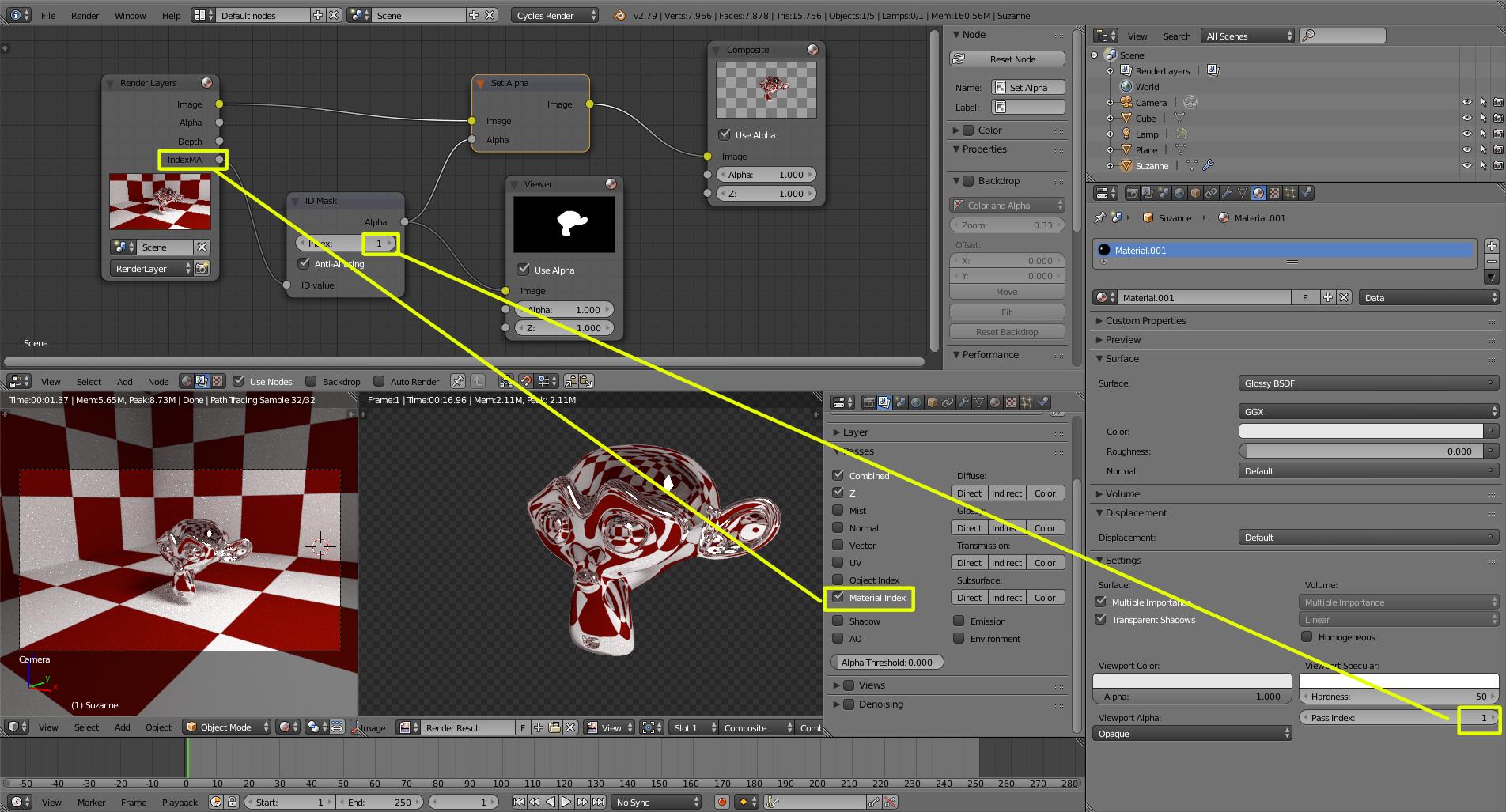This screenshot has height=812, width=1506.
Task: Open the Window menu
Action: [130, 15]
